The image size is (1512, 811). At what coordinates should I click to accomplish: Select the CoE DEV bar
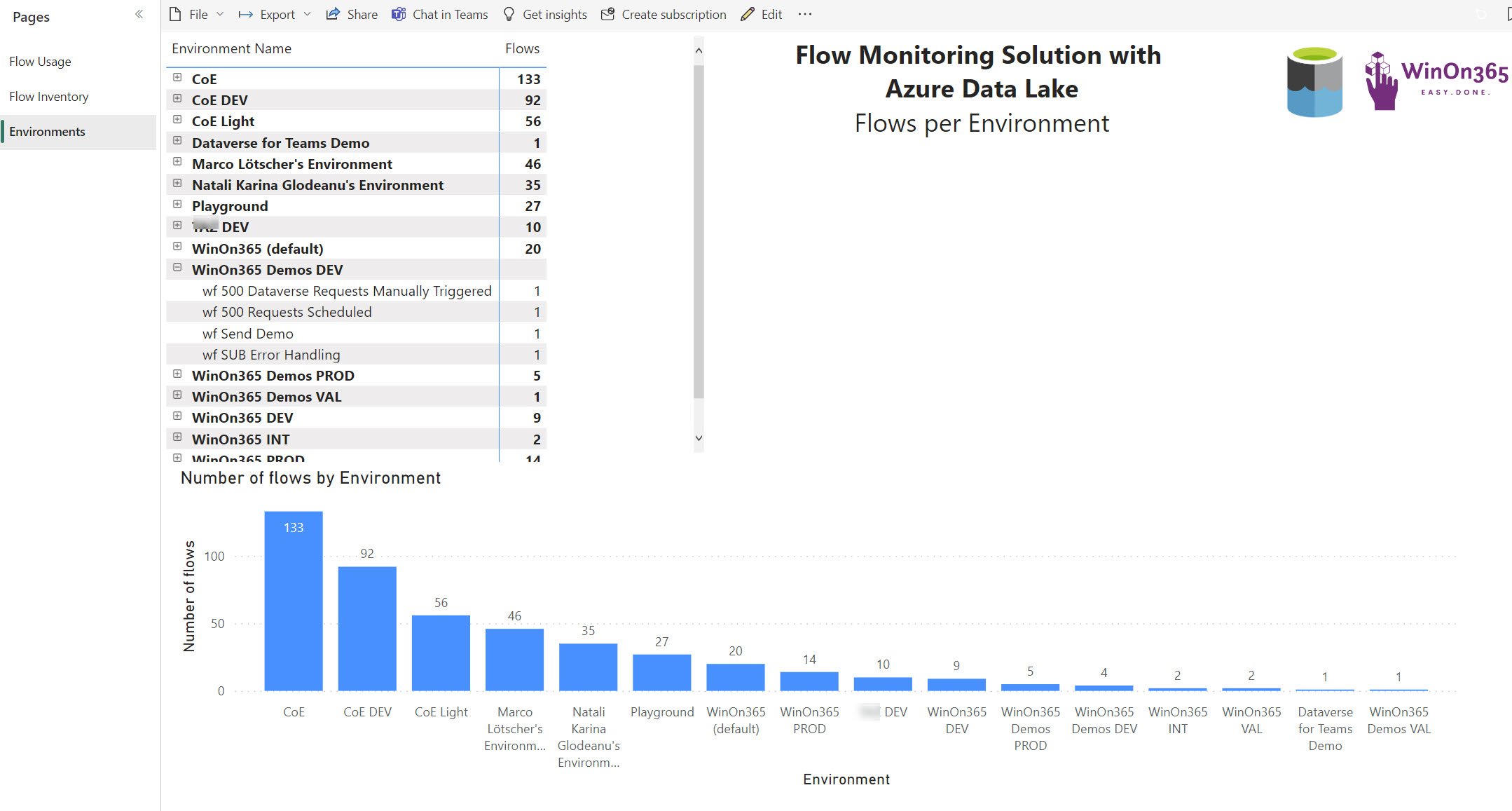[x=367, y=628]
